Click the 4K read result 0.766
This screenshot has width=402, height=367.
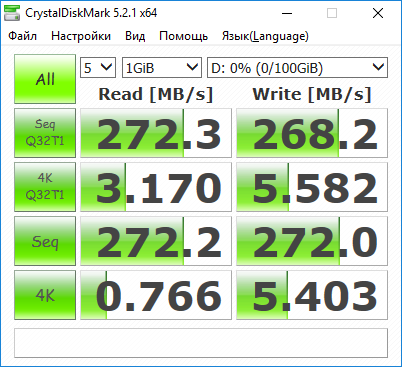(x=156, y=295)
